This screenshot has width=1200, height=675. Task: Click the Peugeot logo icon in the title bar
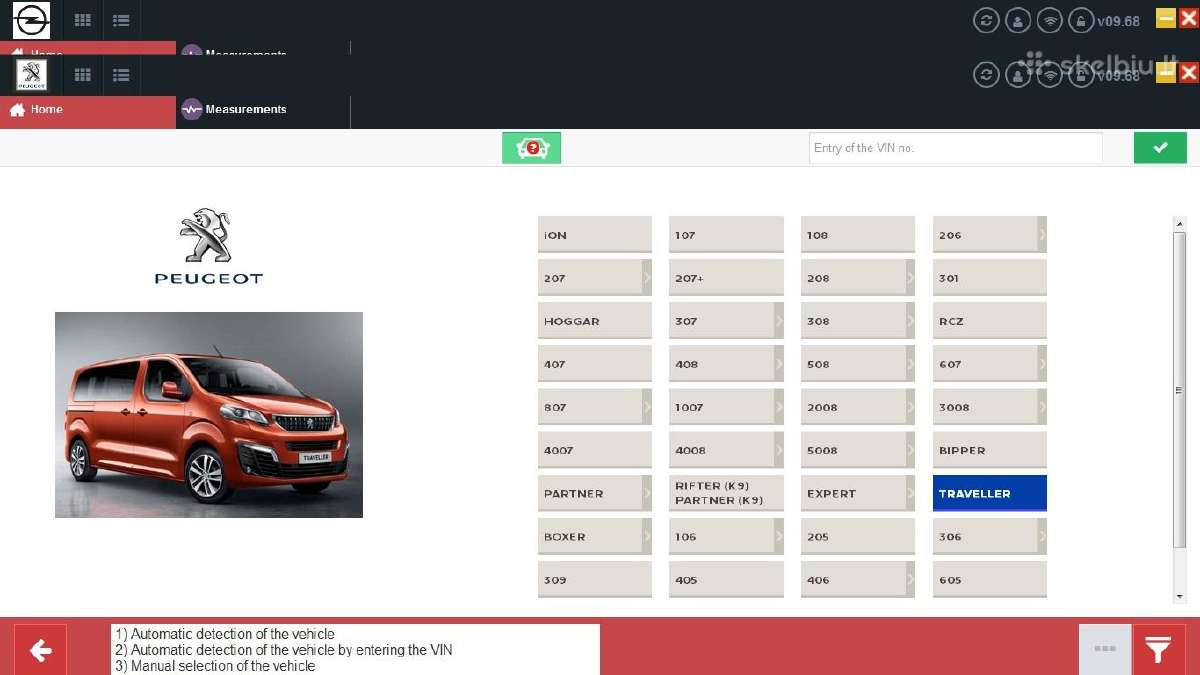pos(31,75)
